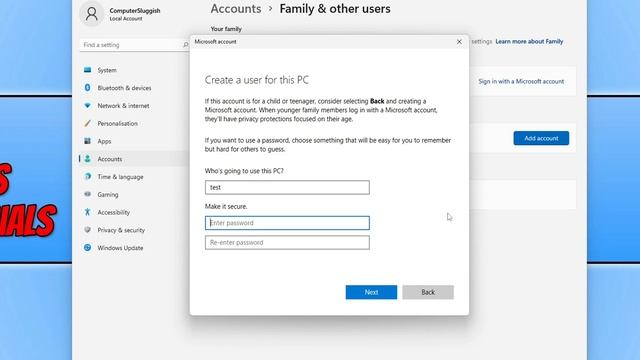The width and height of the screenshot is (640, 360).
Task: Click the Make it secure label
Action: click(226, 207)
